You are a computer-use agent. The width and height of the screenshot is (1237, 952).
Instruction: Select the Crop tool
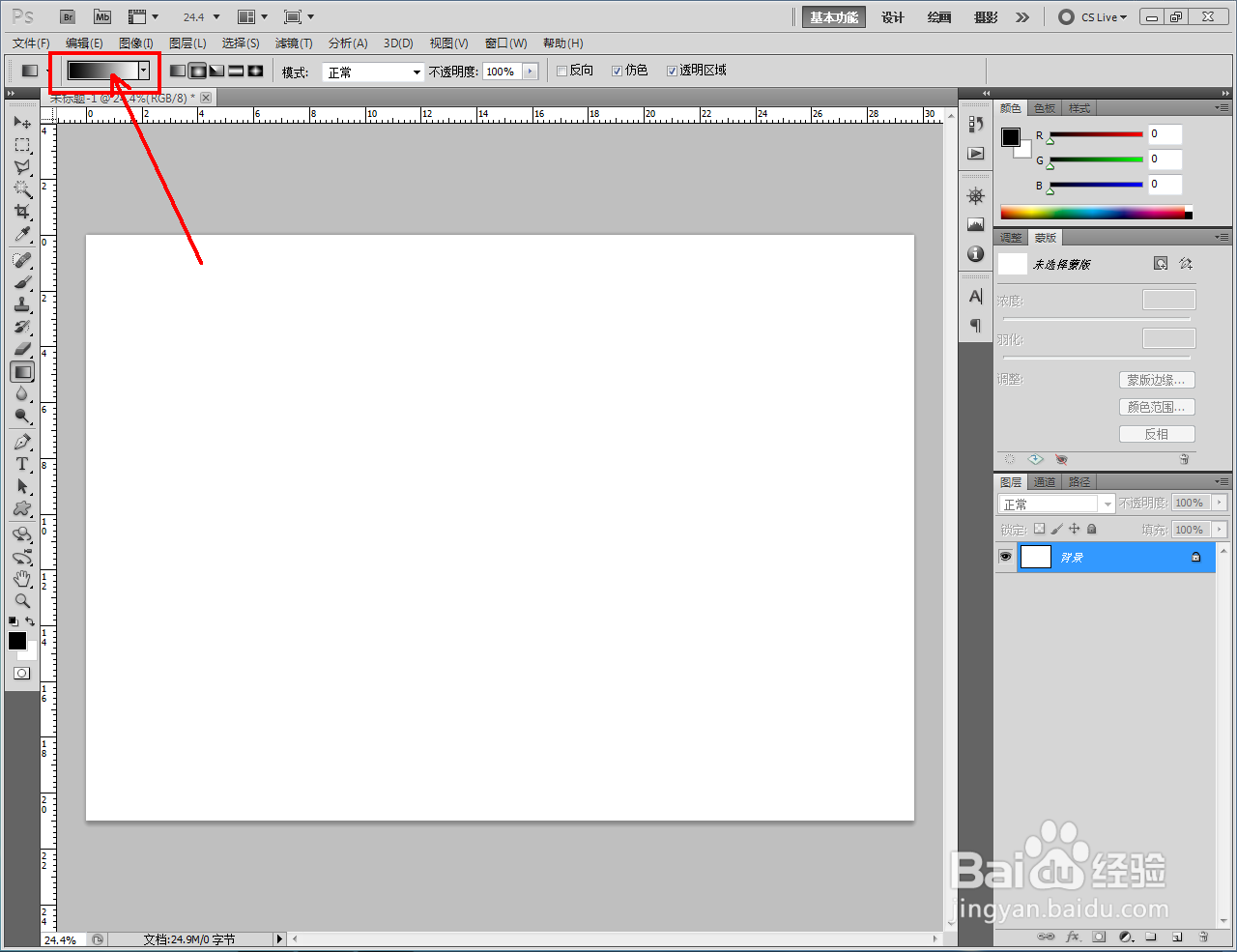[22, 212]
